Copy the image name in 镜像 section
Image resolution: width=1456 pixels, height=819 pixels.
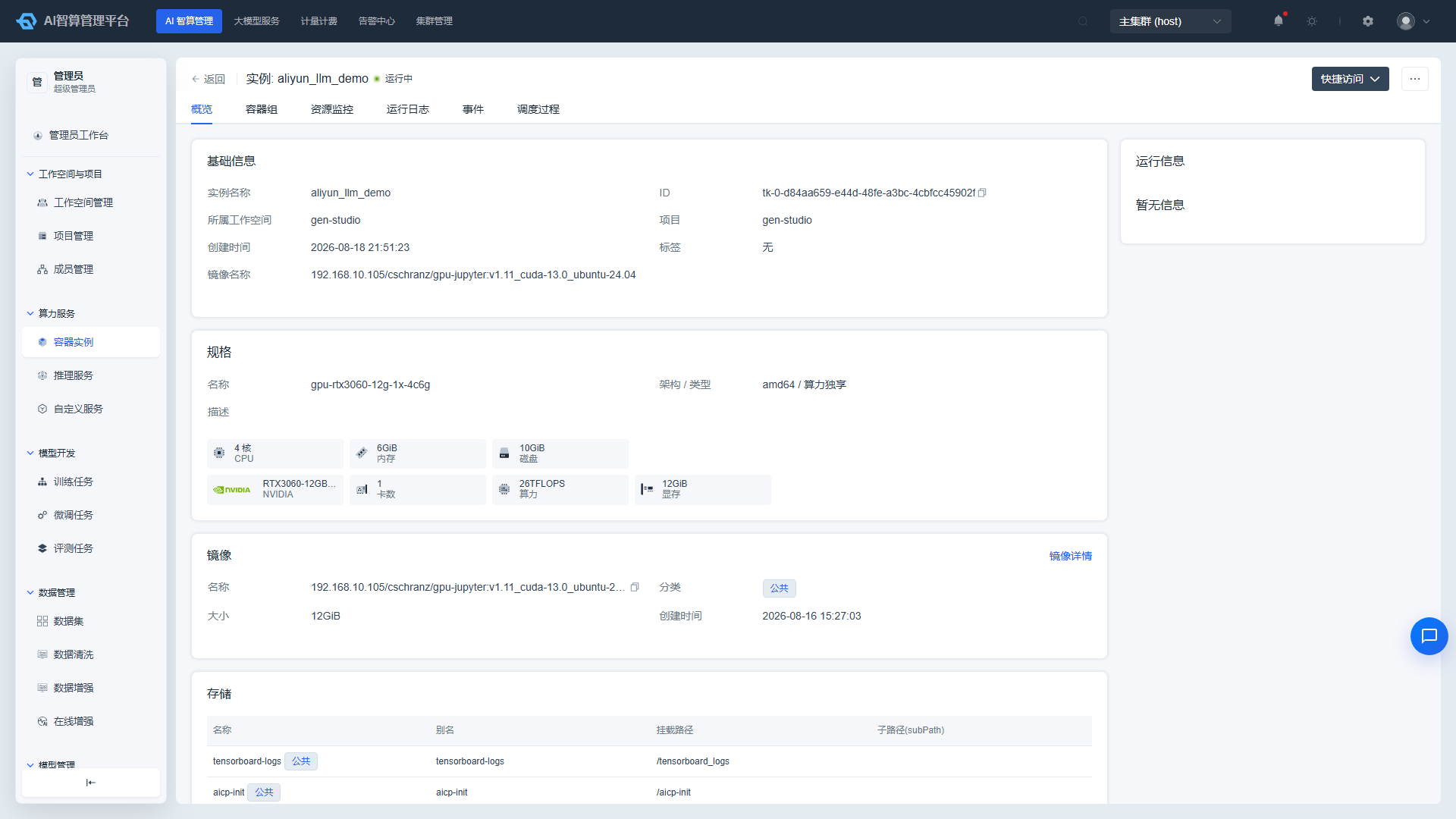tap(635, 587)
